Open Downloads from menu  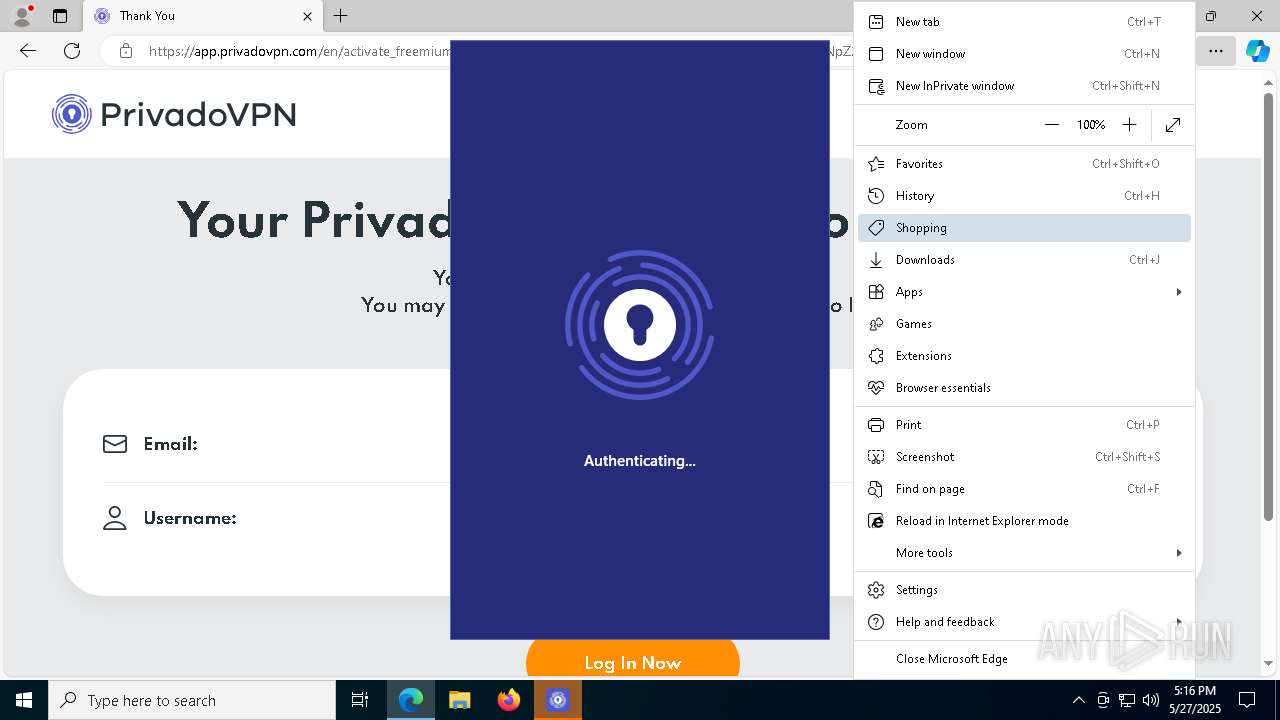click(x=1024, y=260)
